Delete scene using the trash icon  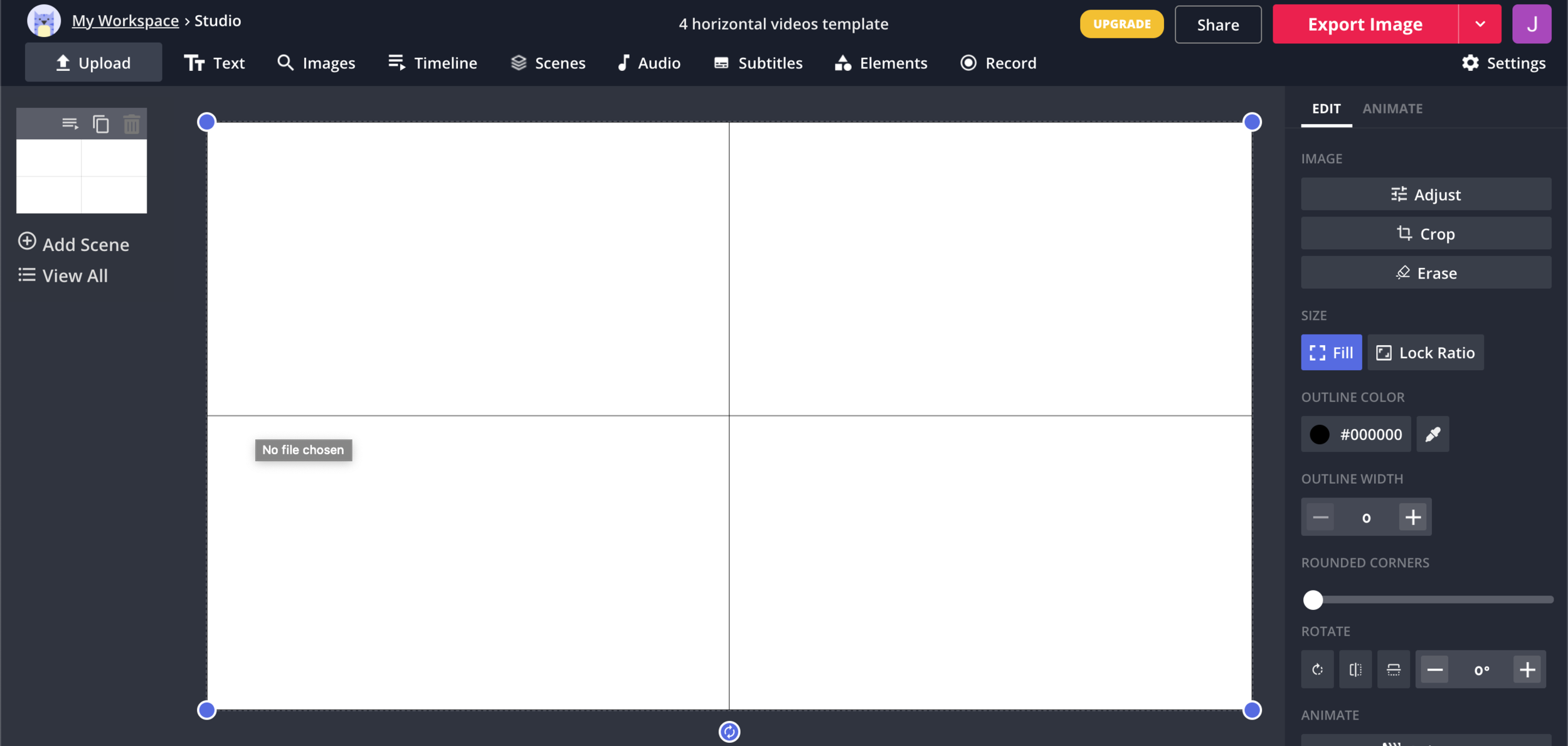point(132,124)
